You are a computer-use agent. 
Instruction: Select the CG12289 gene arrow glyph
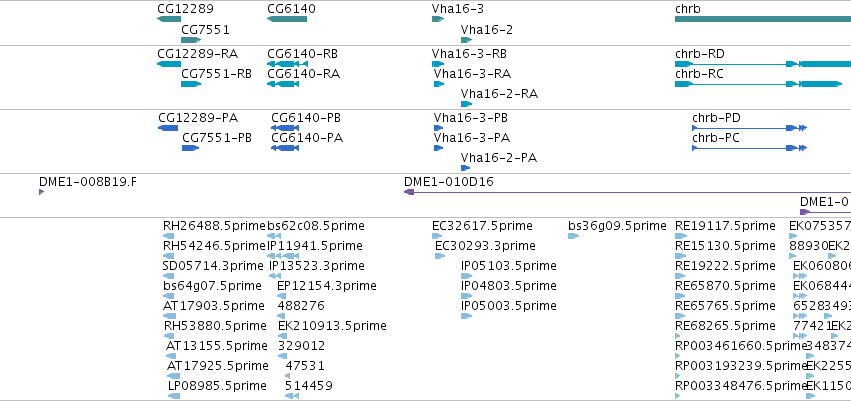pos(169,19)
